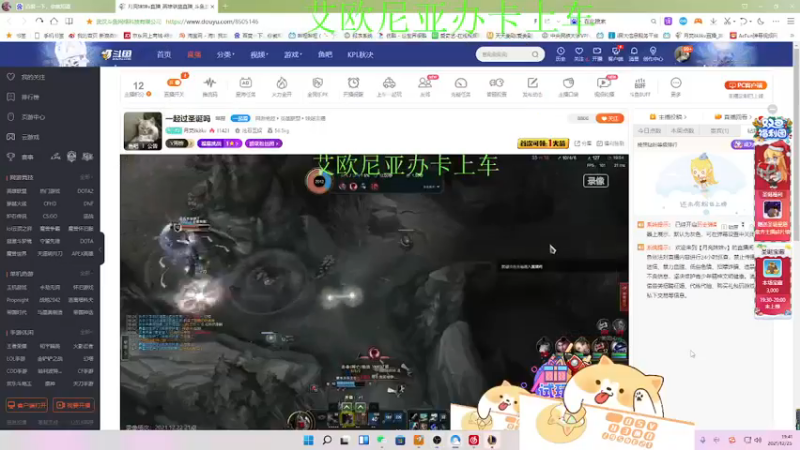Select 直播 in Douyu navigation
Image resolution: width=800 pixels, height=450 pixels.
(x=194, y=55)
